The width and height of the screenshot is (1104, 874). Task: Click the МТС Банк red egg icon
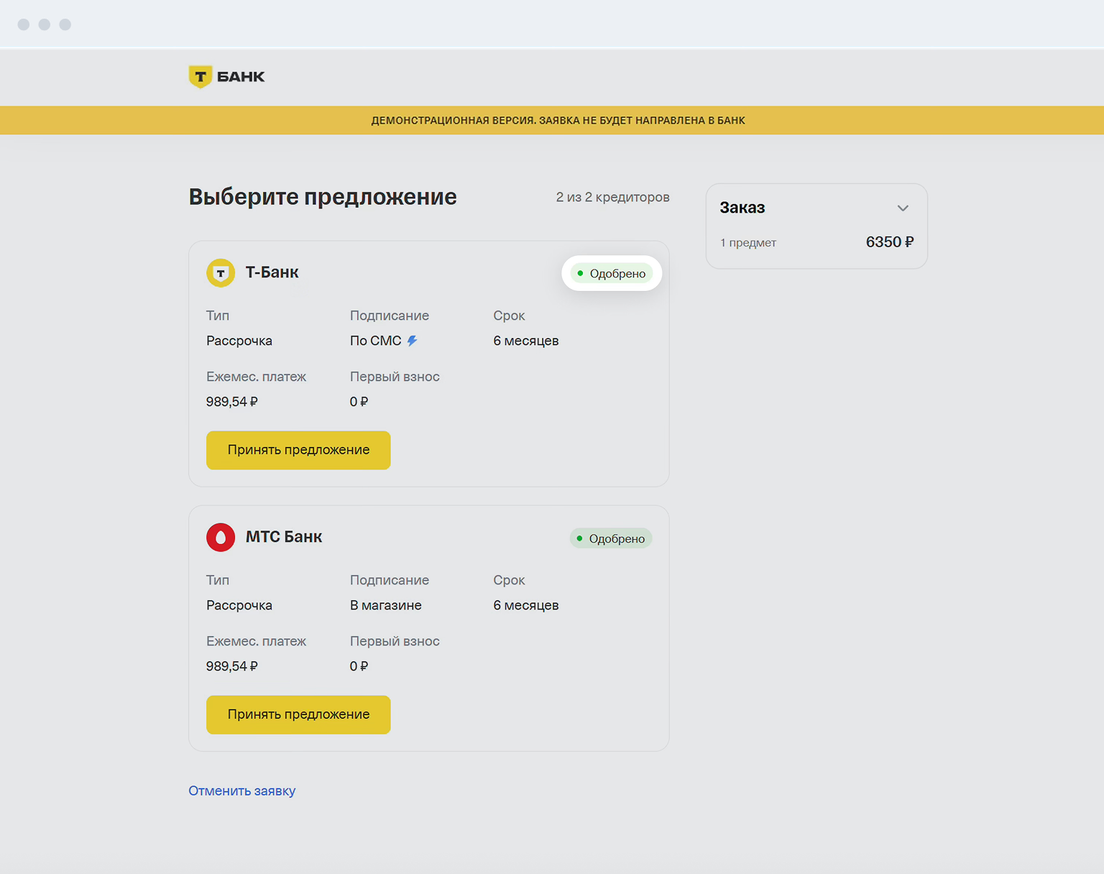tap(220, 537)
